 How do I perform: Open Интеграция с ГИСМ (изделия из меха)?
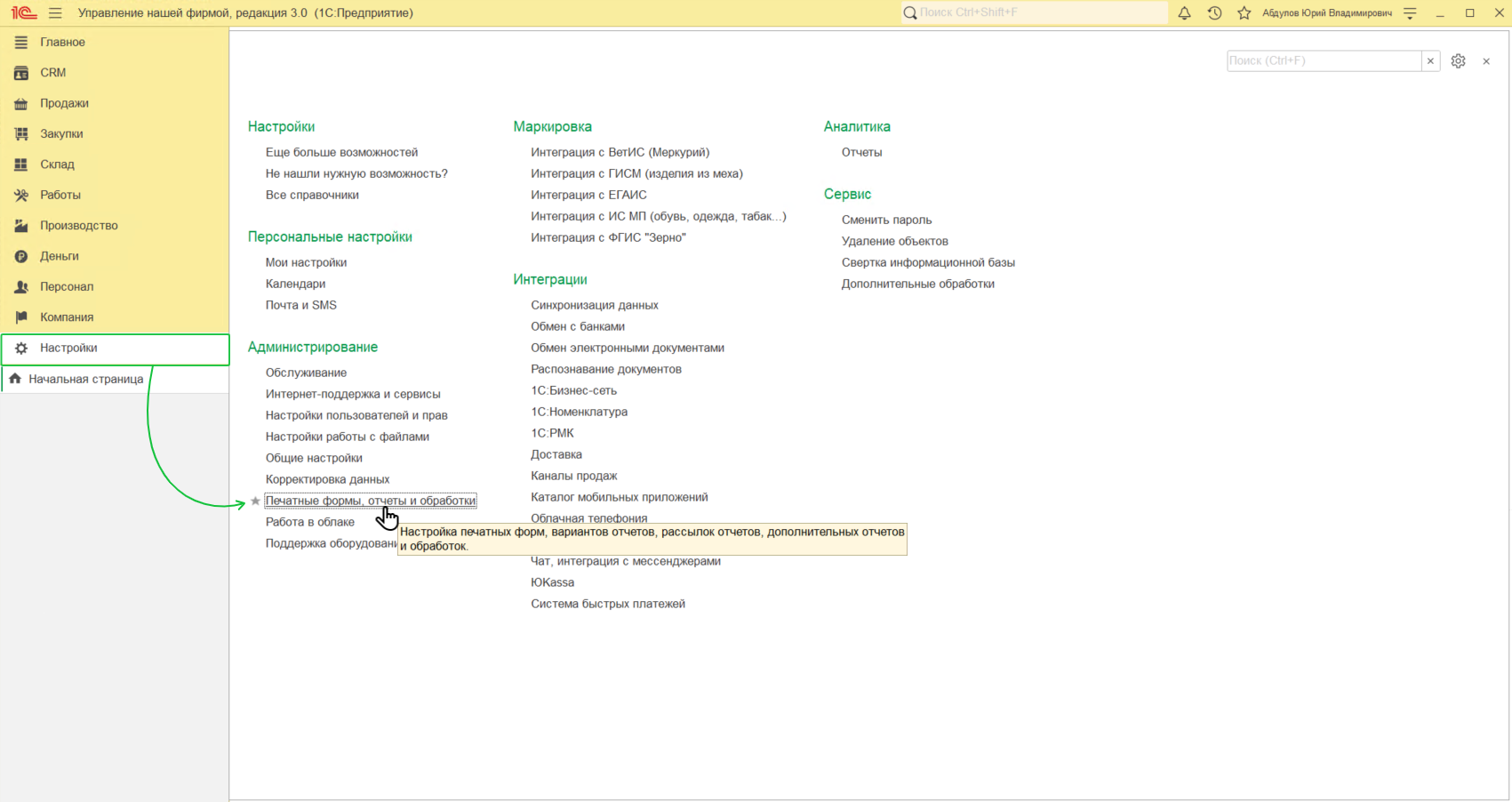click(x=636, y=173)
